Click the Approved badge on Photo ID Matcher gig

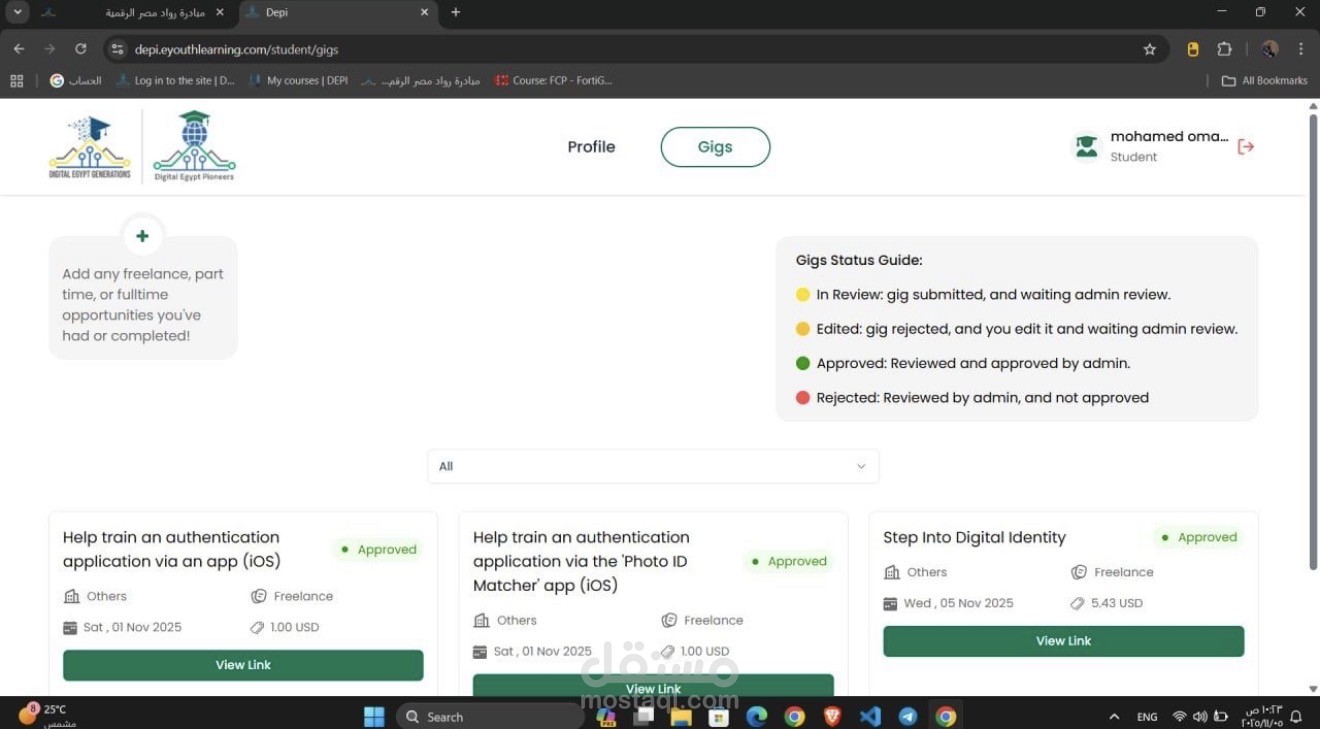pos(788,561)
